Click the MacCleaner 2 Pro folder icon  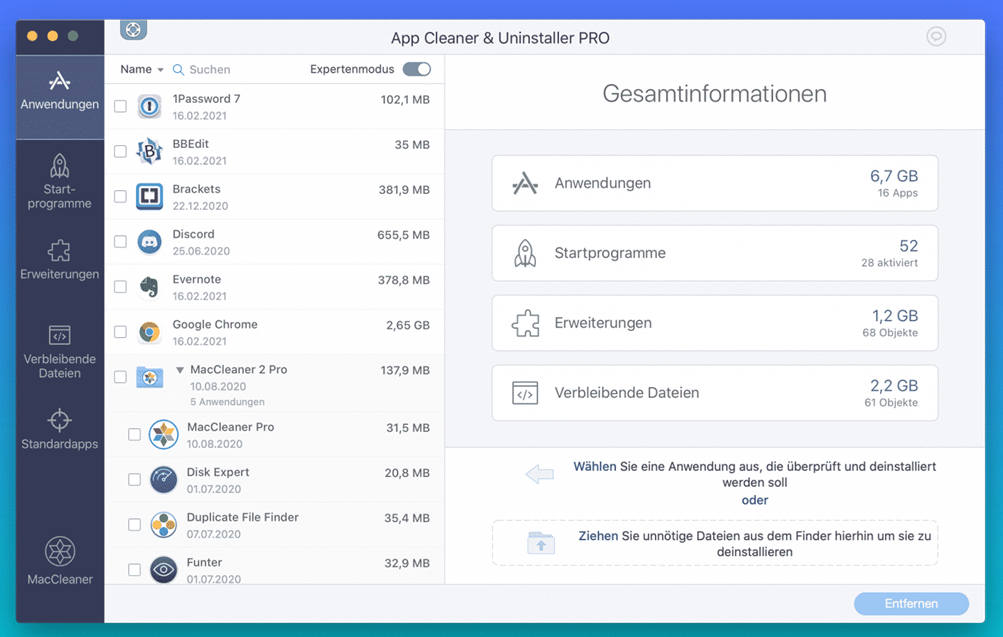(150, 377)
